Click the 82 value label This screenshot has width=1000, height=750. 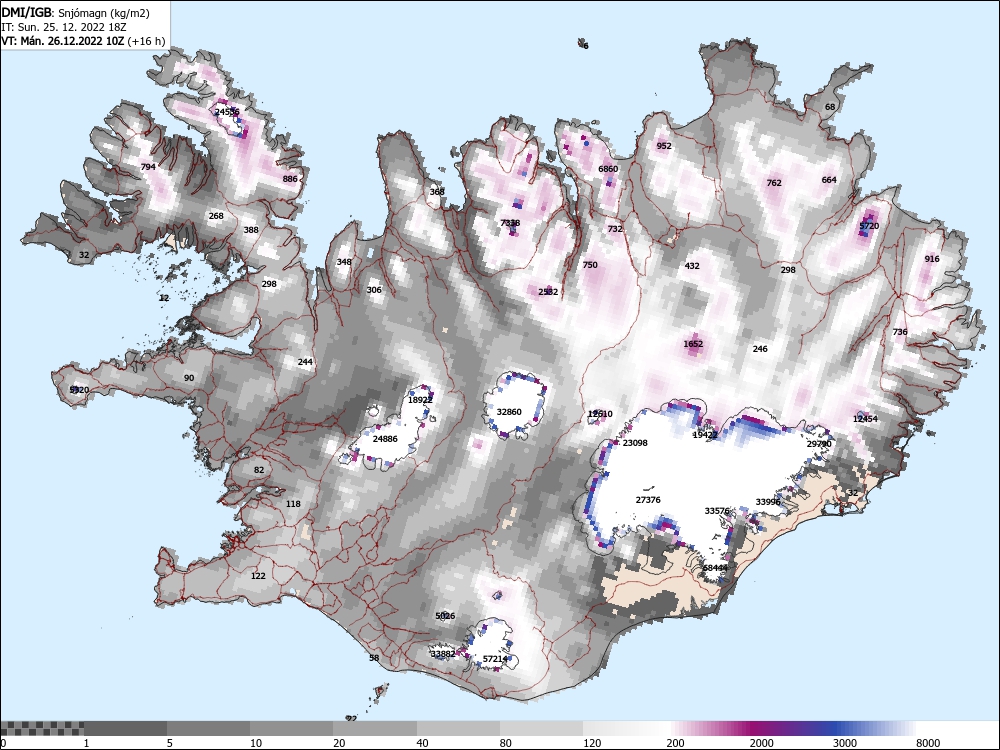pos(259,471)
